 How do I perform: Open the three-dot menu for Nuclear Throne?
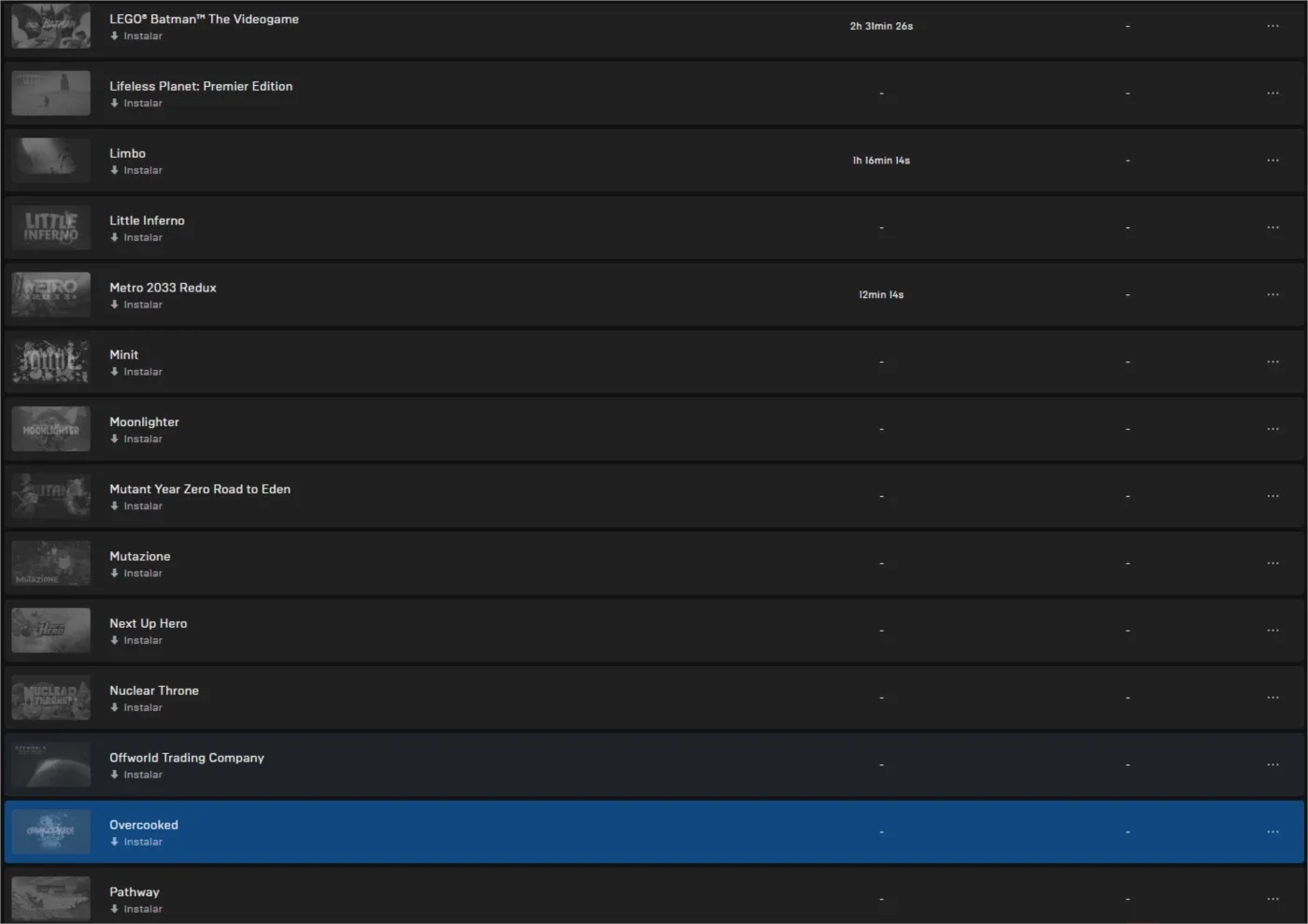coord(1272,698)
